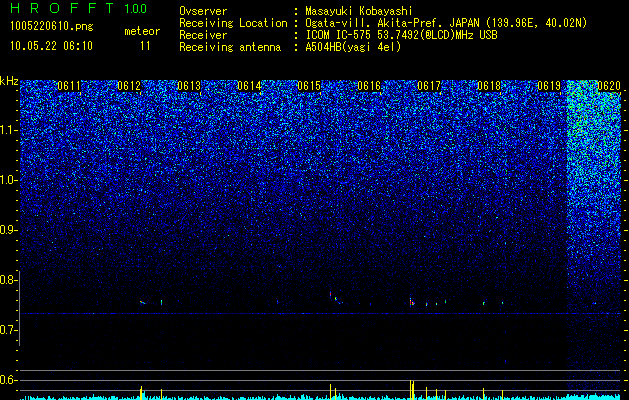Screen dimensions: 629x400
Task: Click the 0614 time marker
Action: (x=249, y=86)
